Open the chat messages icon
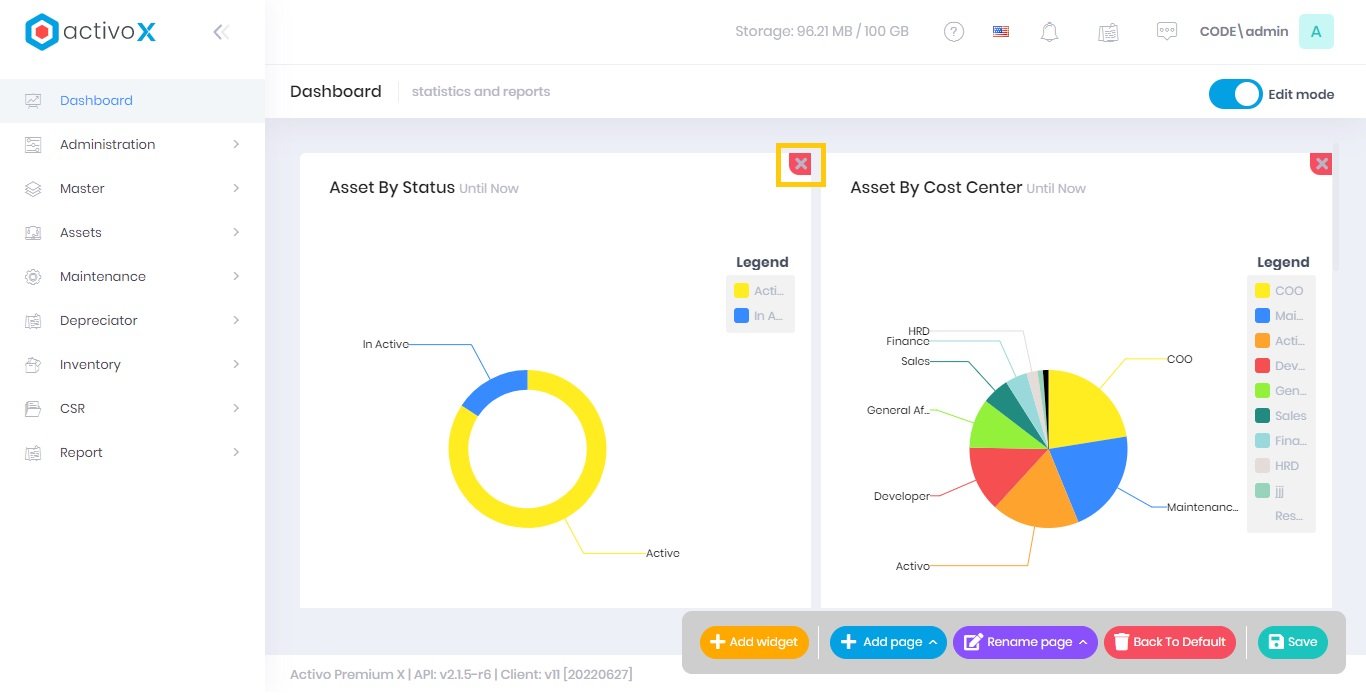The width and height of the screenshot is (1366, 695). [1166, 32]
